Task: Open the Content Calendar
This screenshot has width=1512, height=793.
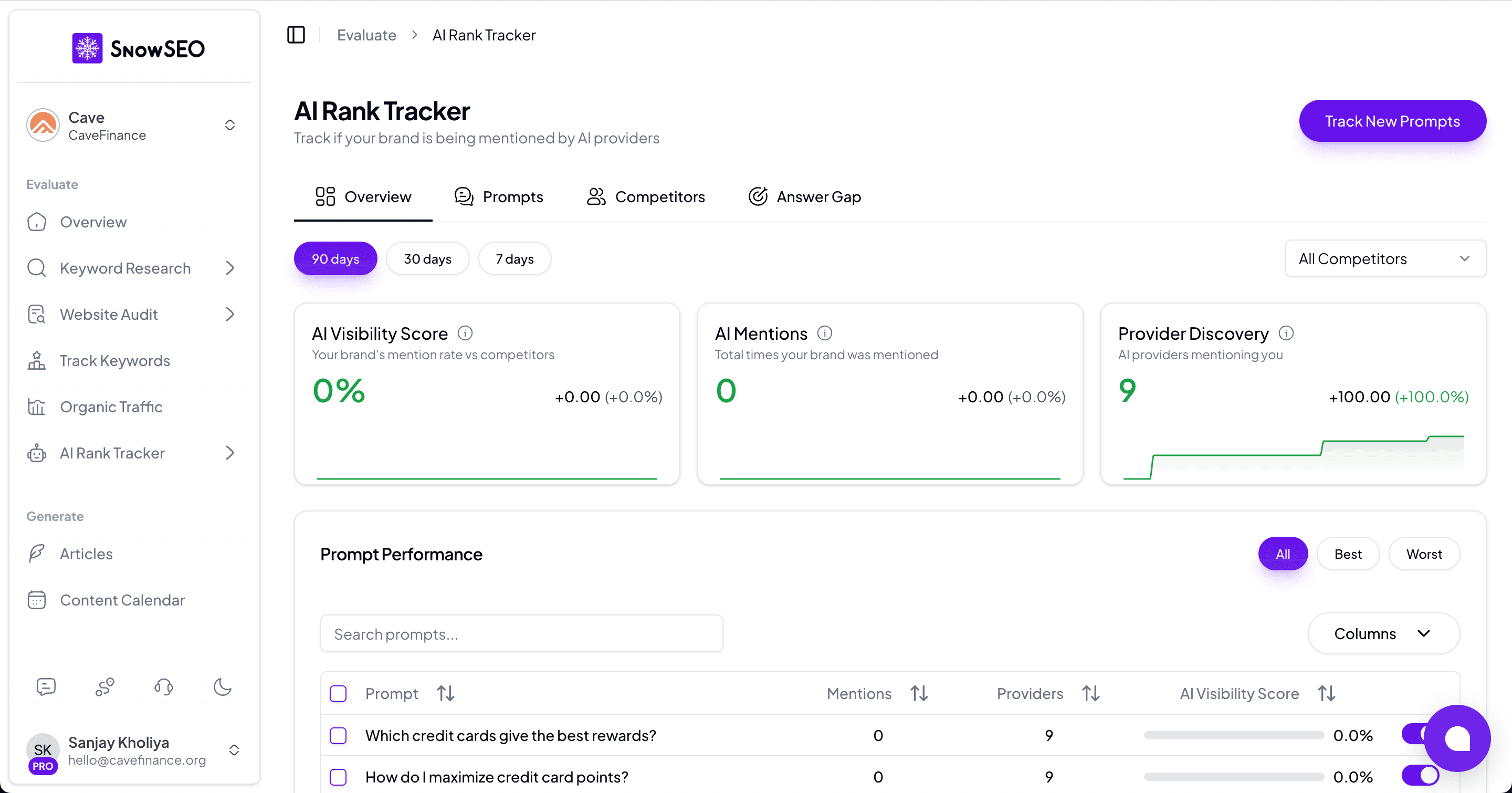Action: tap(123, 599)
